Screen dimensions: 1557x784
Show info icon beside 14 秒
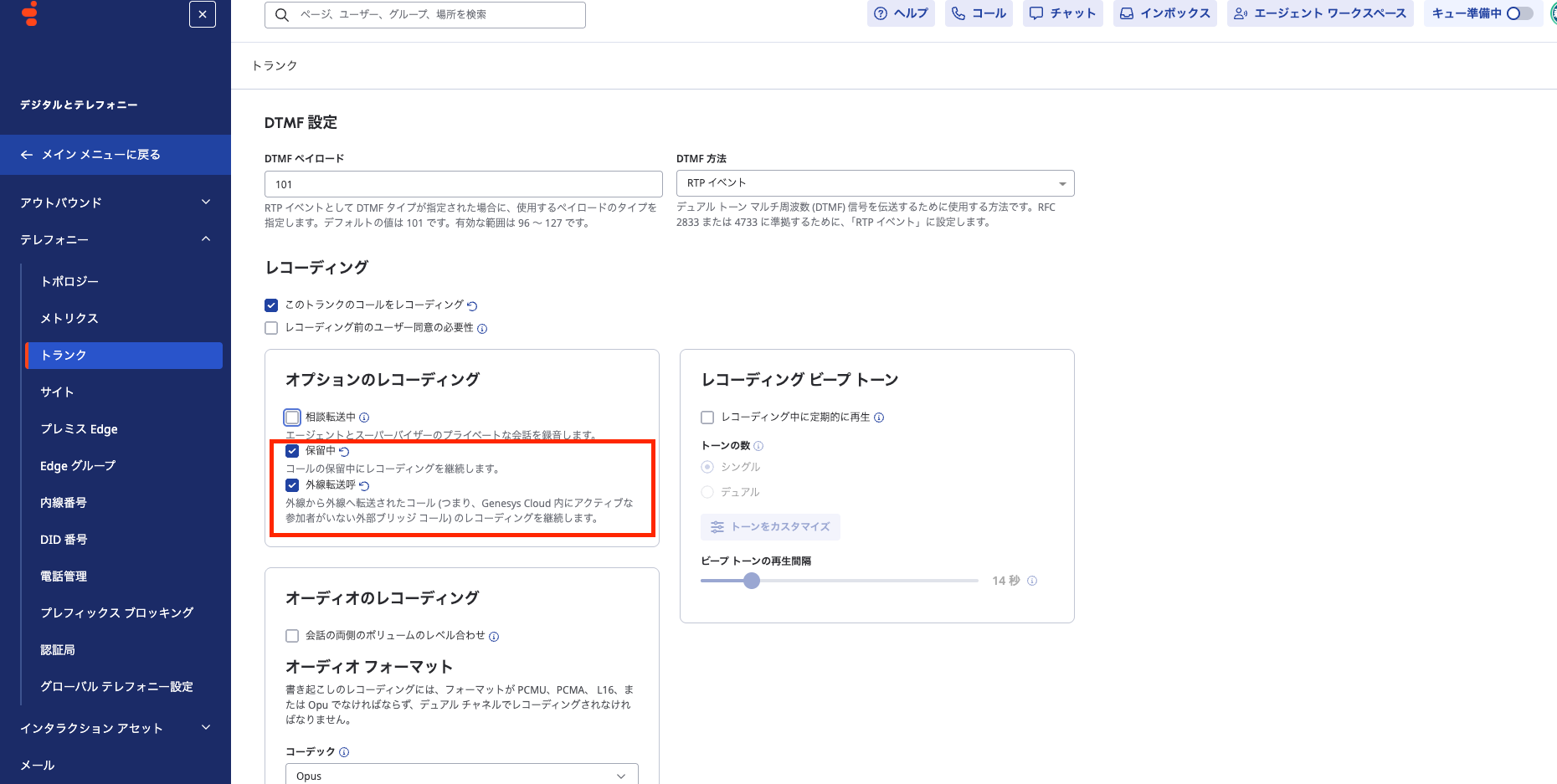point(1032,581)
